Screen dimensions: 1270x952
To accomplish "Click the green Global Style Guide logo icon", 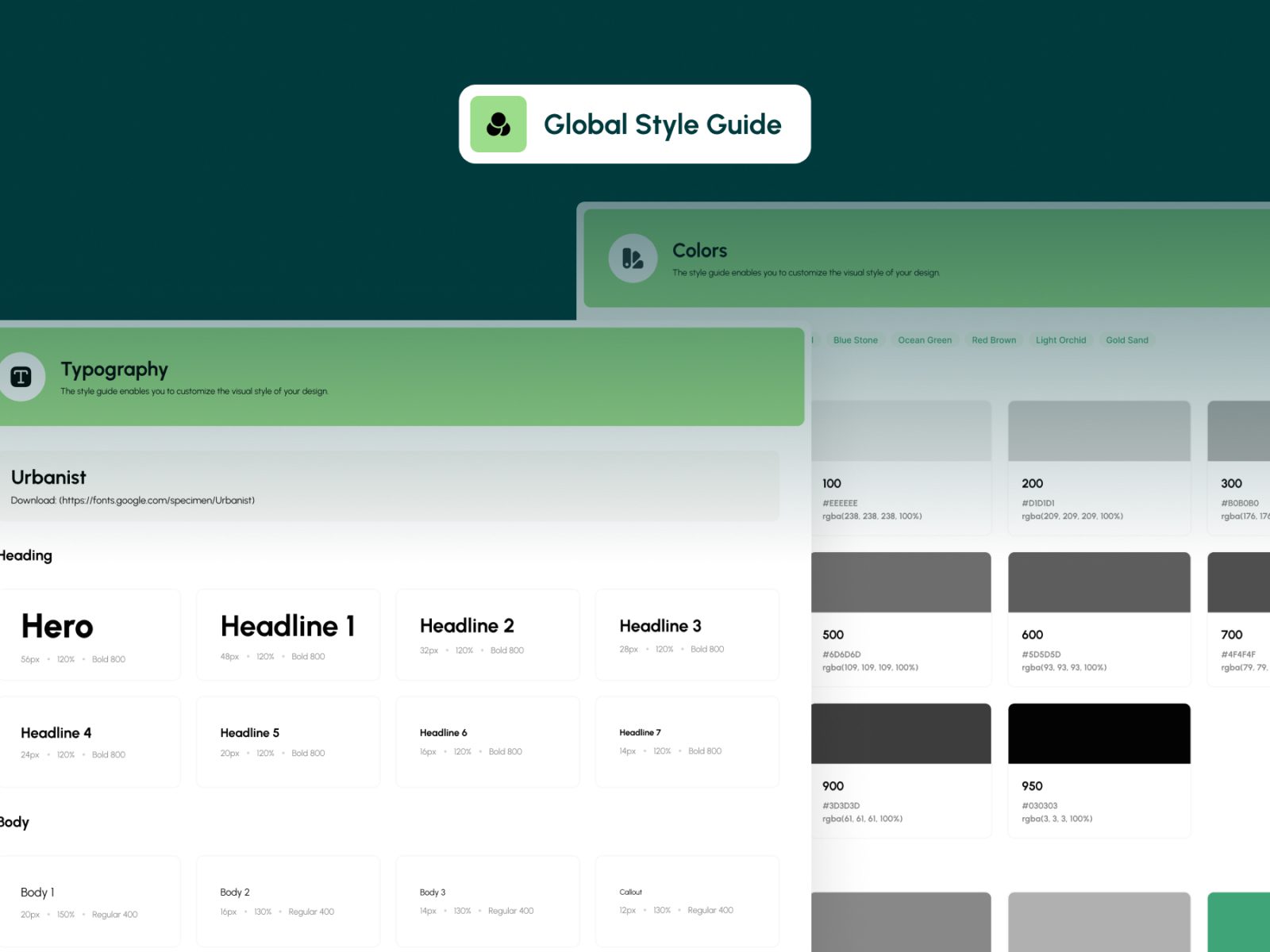I will 498,124.
